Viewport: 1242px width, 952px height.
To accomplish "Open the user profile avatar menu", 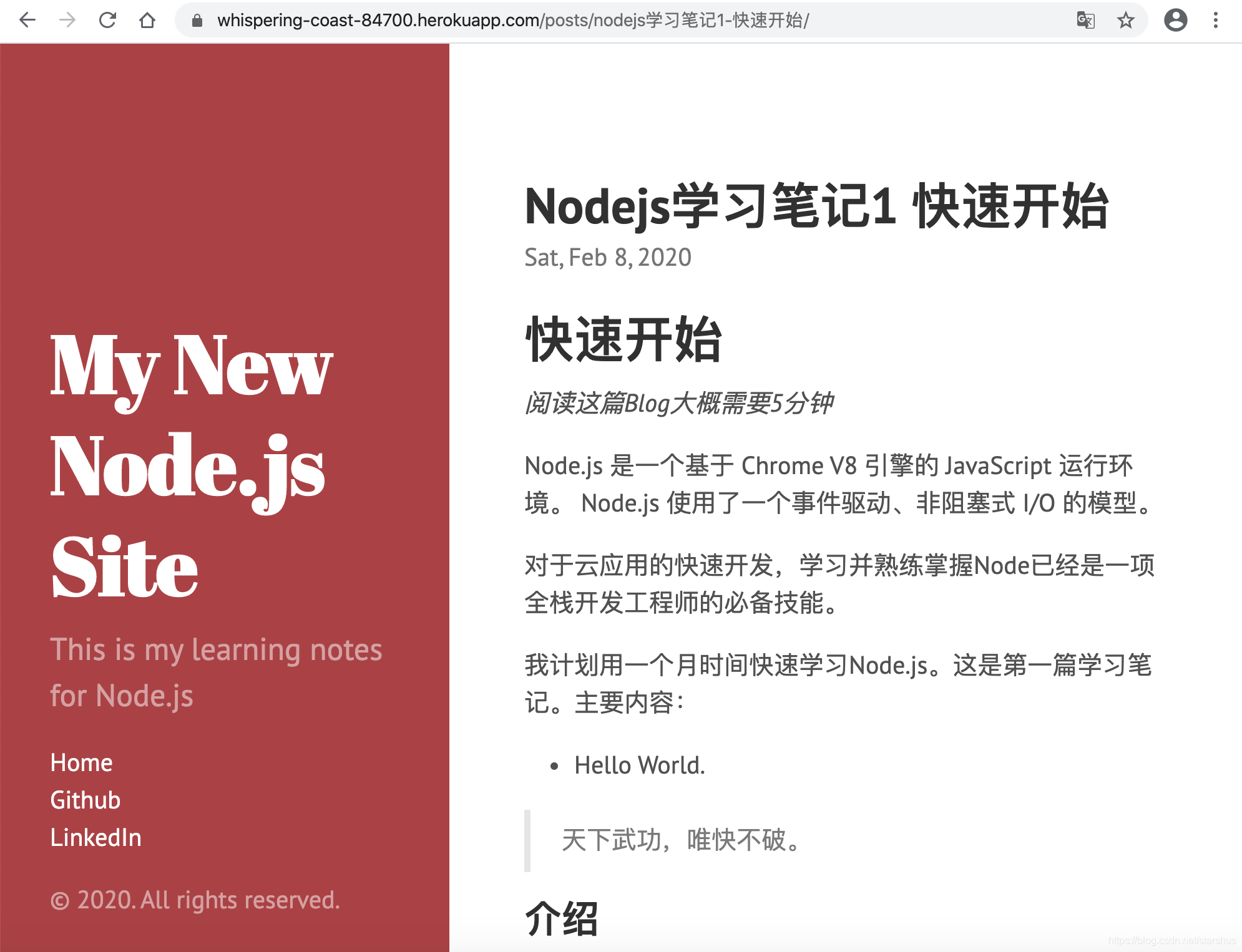I will click(1175, 21).
